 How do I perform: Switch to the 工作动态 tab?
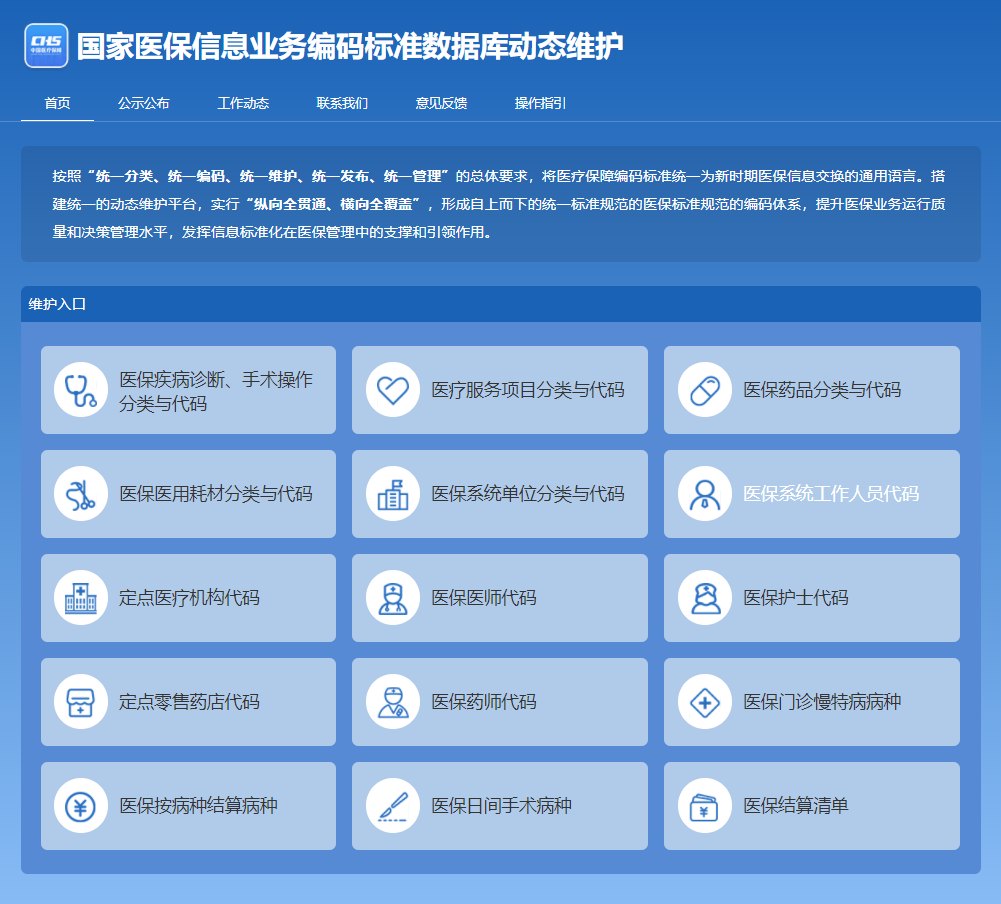pos(242,102)
